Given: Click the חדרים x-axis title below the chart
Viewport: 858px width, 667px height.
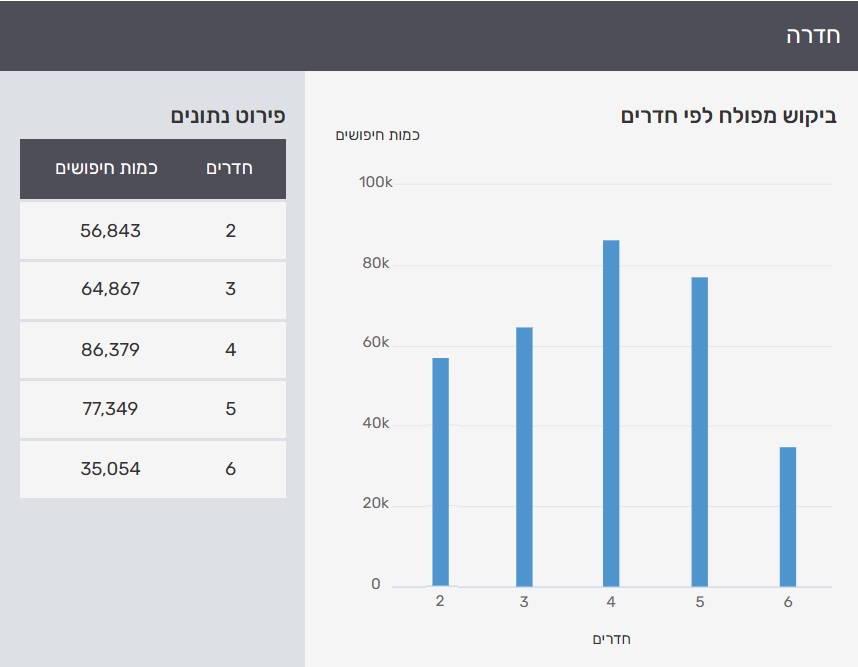Looking at the screenshot, I should click(x=612, y=639).
